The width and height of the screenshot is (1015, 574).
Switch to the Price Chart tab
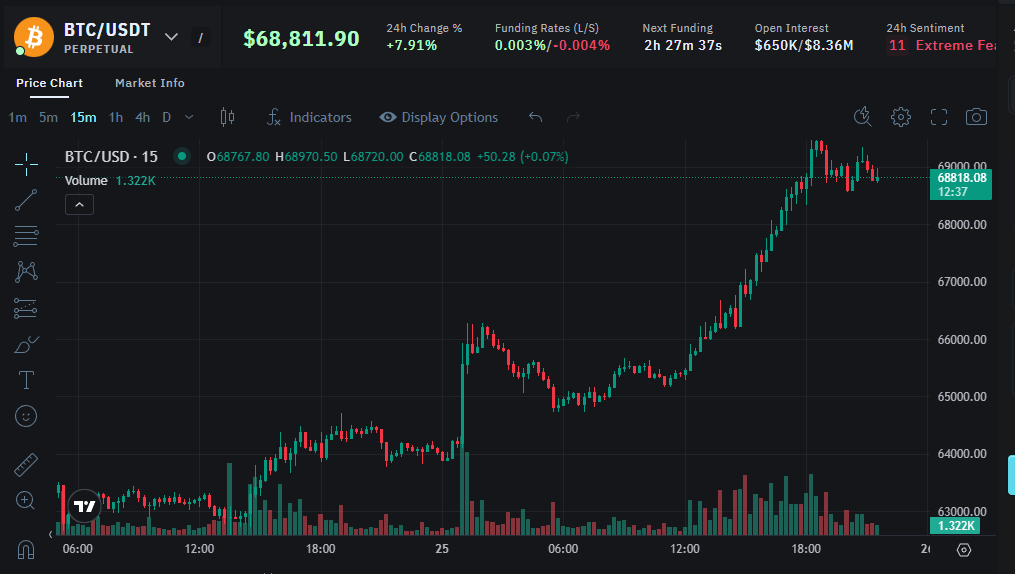49,83
